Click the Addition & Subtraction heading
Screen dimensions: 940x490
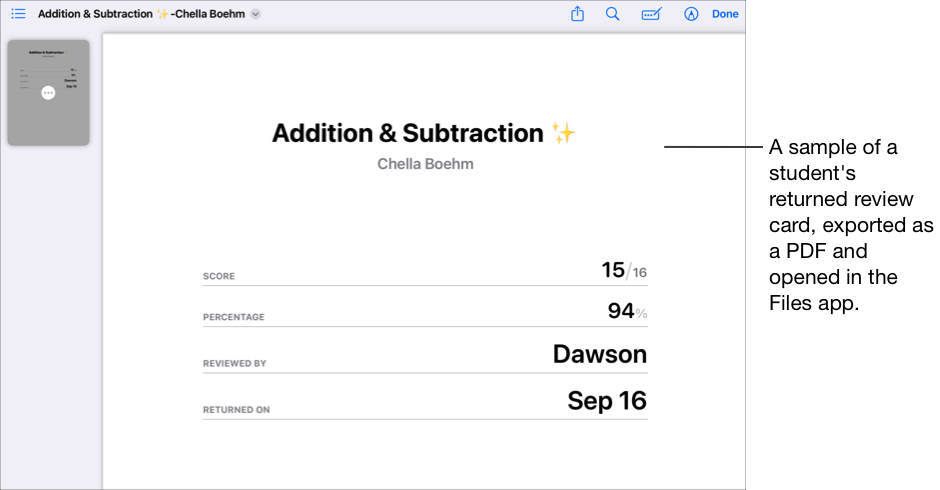coord(408,133)
